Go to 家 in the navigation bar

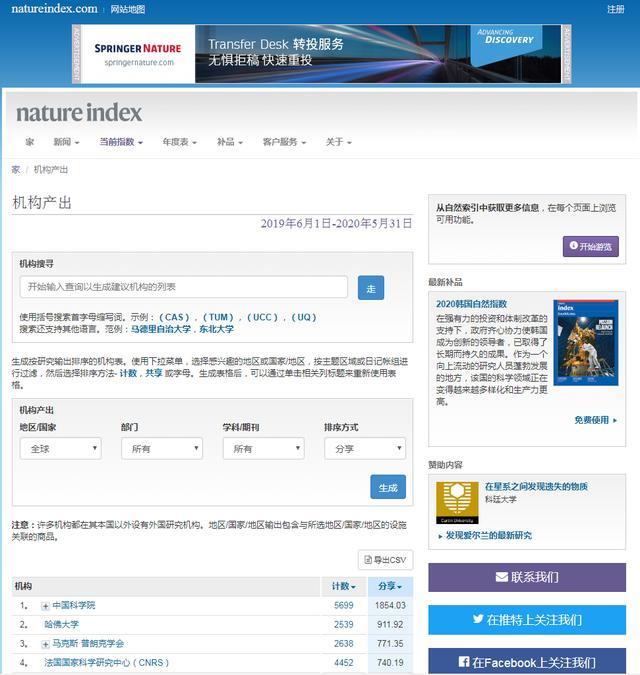coord(30,142)
